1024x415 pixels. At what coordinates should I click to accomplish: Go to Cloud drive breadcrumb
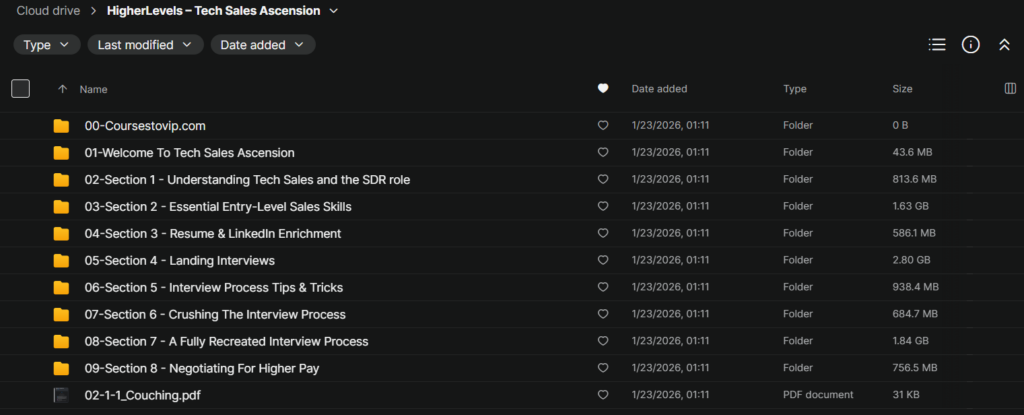[x=49, y=11]
